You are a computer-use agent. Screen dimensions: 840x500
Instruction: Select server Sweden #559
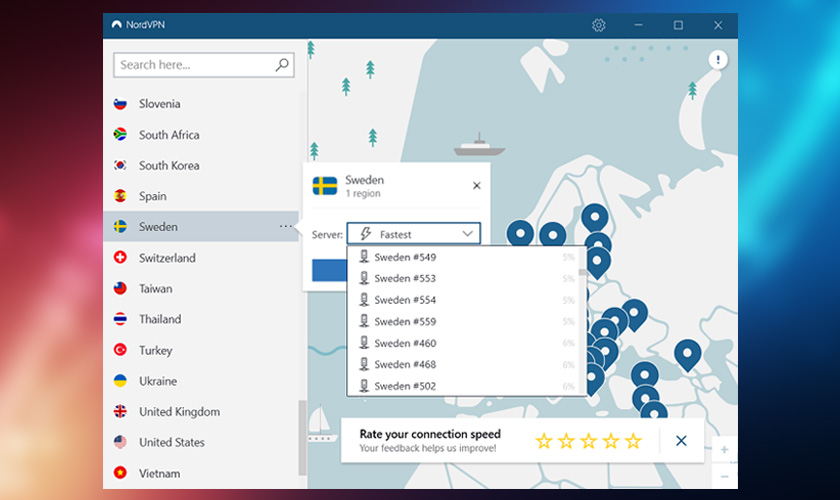click(463, 322)
